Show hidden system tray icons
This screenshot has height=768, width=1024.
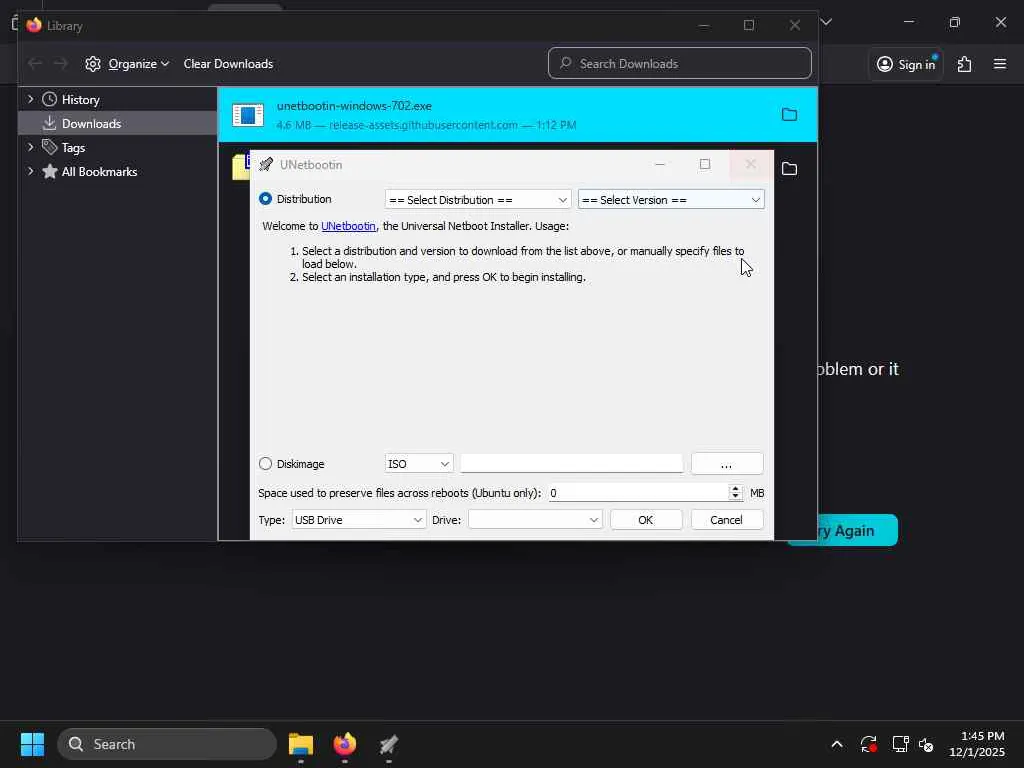(837, 744)
